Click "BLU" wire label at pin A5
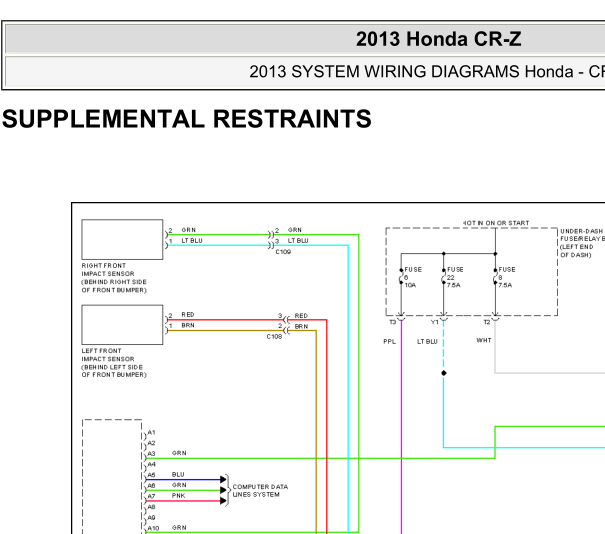The width and height of the screenshot is (605, 534). [178, 474]
